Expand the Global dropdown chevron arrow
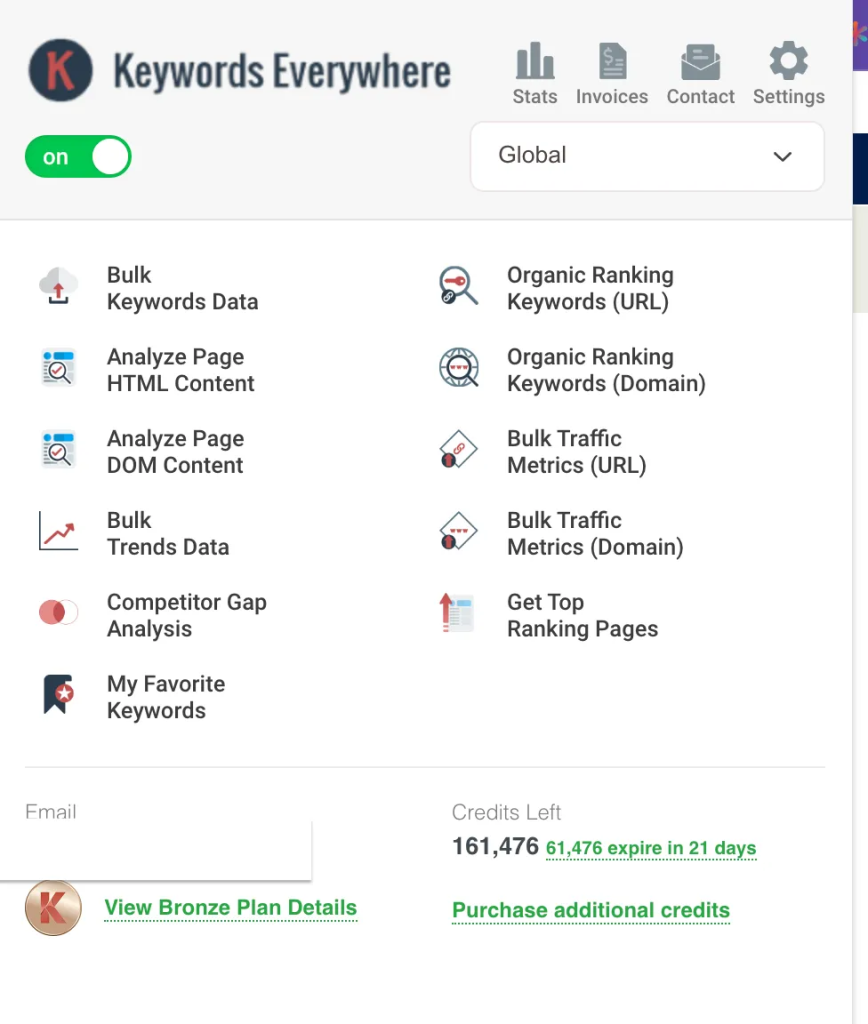The width and height of the screenshot is (868, 1024). pyautogui.click(x=783, y=156)
